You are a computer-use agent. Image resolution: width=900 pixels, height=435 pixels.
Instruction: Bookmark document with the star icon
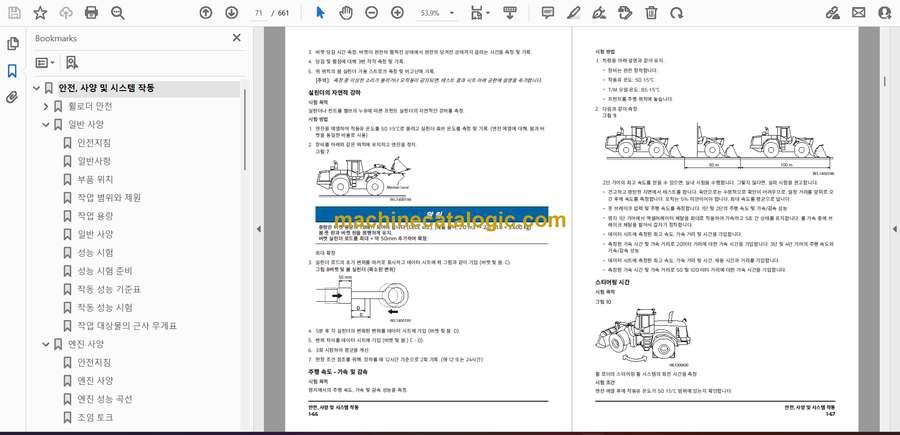pos(40,13)
